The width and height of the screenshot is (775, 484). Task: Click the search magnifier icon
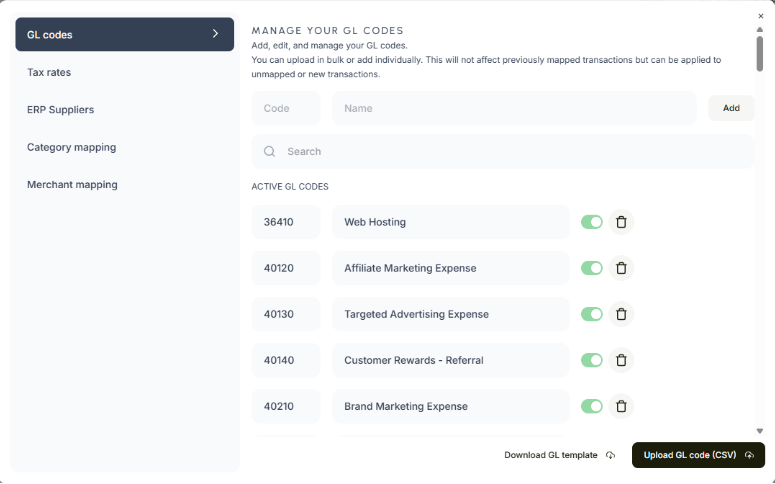tap(270, 152)
